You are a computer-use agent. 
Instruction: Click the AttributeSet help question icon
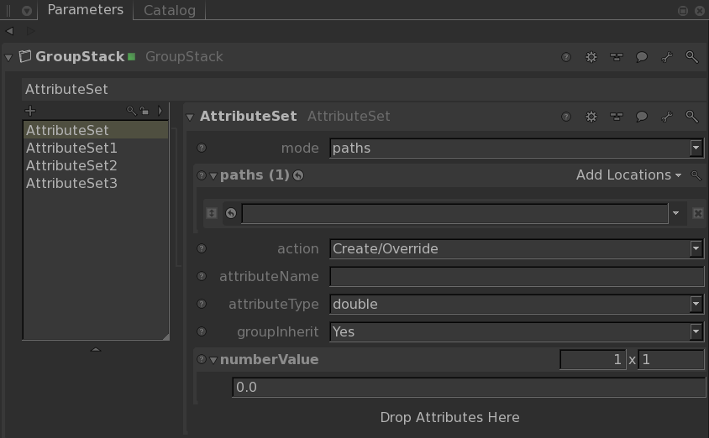pyautogui.click(x=566, y=117)
